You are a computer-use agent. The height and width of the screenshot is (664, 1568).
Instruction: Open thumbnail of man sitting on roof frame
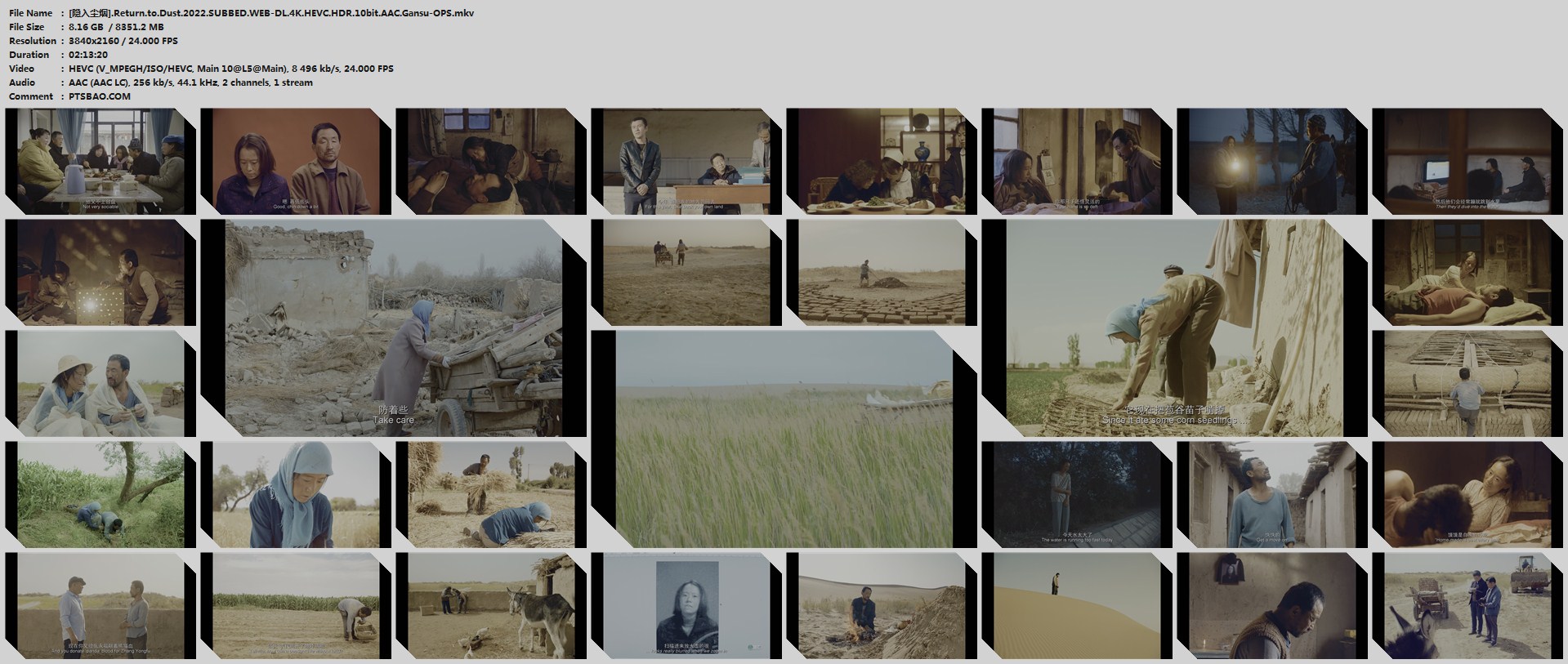tap(1467, 384)
